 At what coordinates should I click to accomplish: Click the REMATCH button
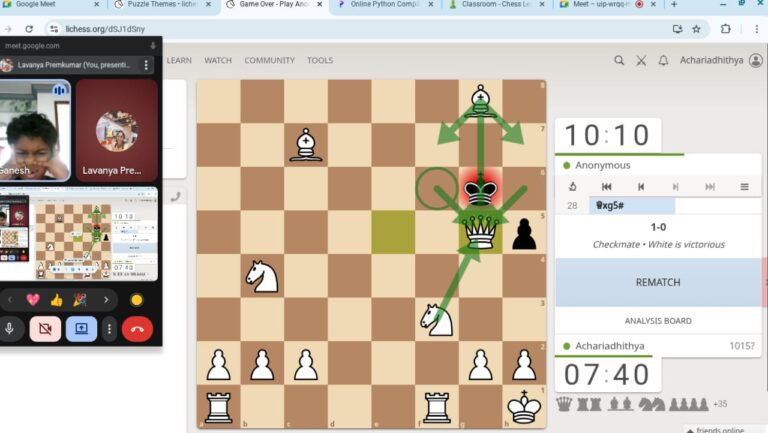click(657, 282)
